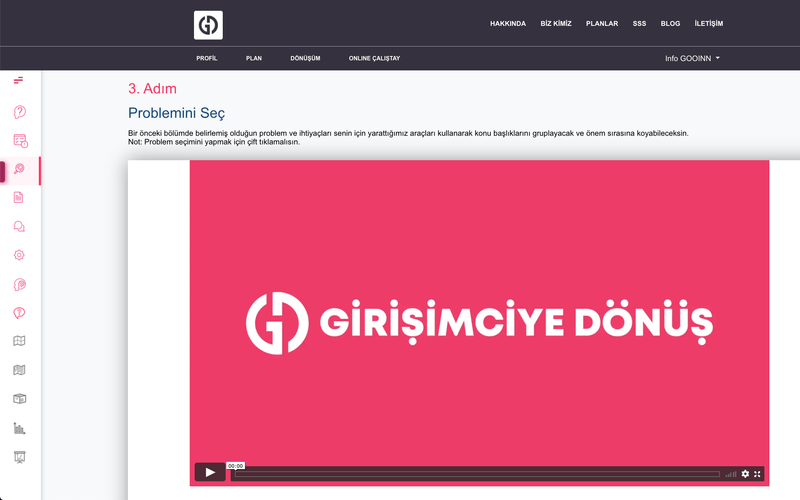This screenshot has width=800, height=500.
Task: Click the gear icon in the left sidebar
Action: point(19,256)
